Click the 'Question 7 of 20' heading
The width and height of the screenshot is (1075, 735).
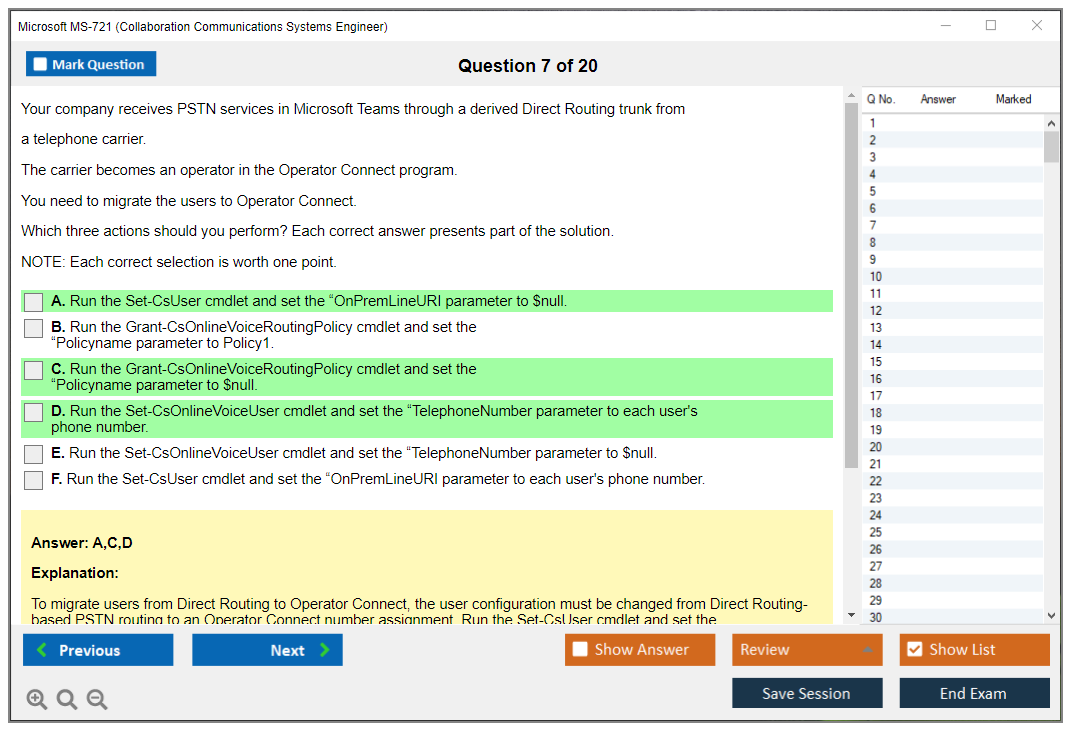[528, 66]
